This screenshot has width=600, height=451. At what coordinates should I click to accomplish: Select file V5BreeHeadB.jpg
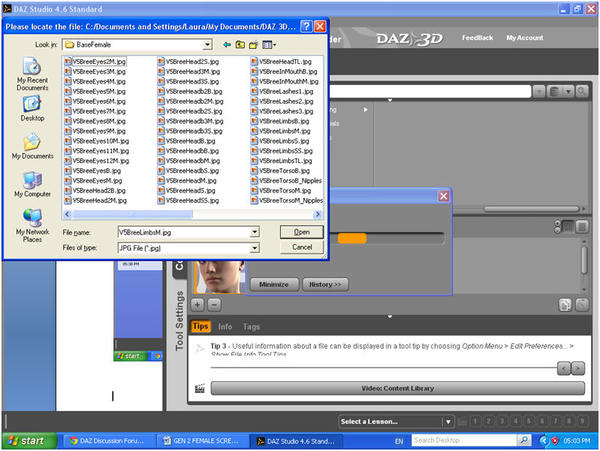186,141
